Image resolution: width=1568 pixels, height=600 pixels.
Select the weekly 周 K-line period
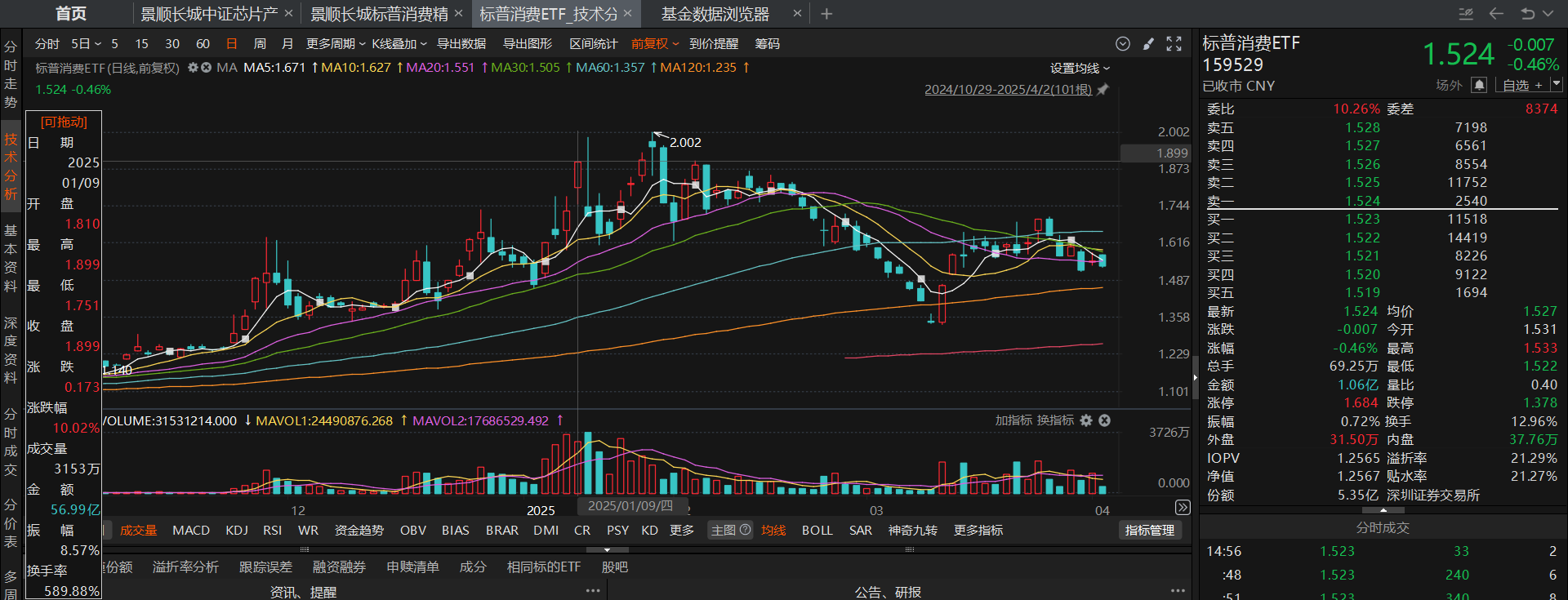[260, 44]
